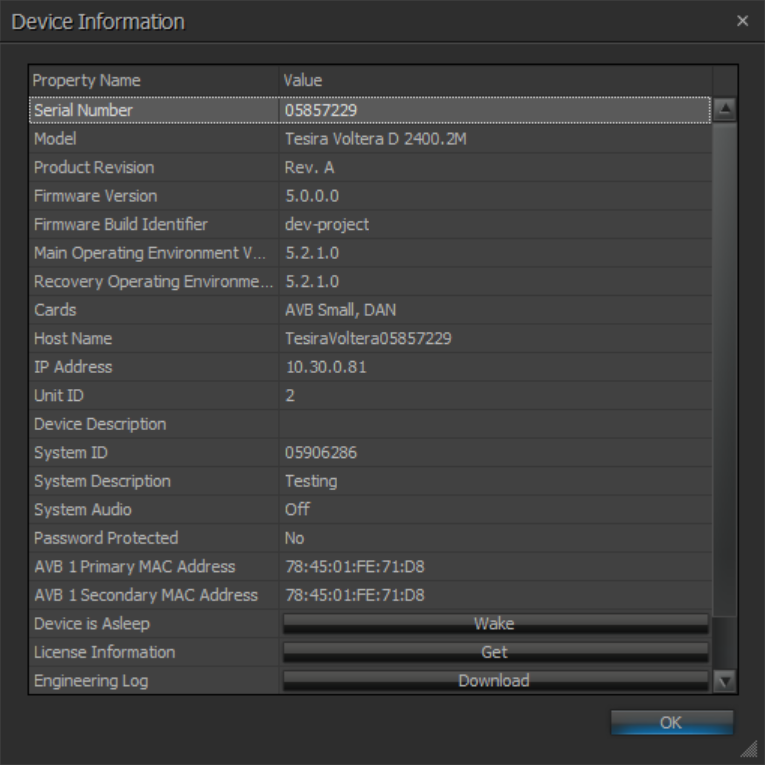765x765 pixels.
Task: Click System Audio value Off
Action: click(297, 510)
